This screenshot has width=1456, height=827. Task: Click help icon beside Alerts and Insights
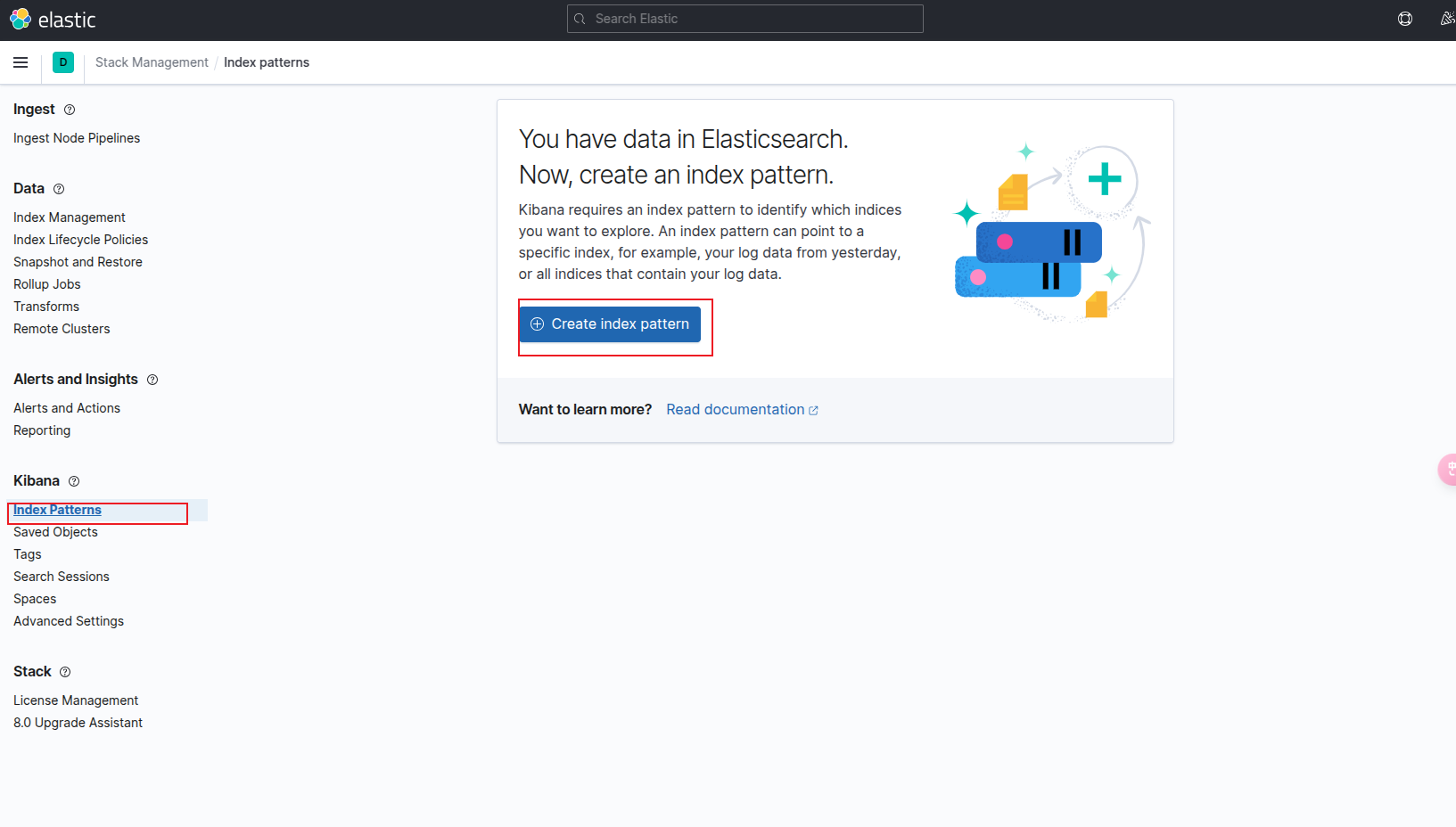[x=152, y=380]
